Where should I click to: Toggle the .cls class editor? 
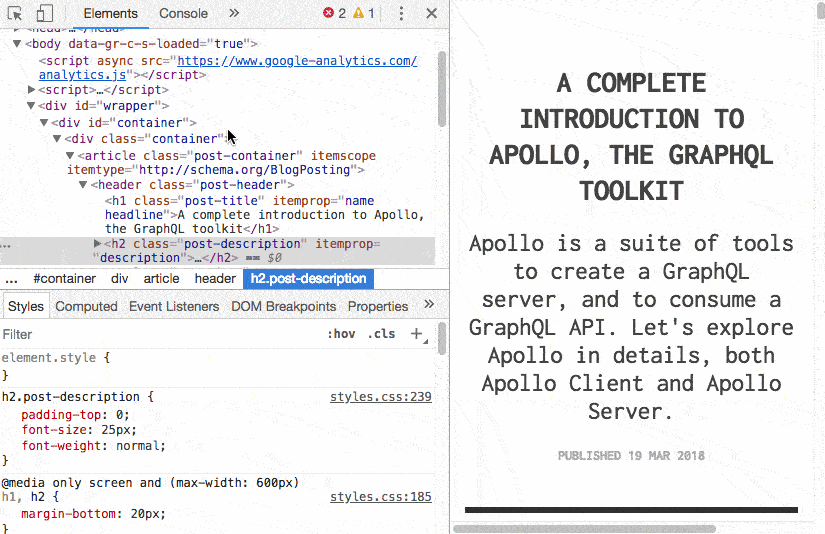pyautogui.click(x=382, y=334)
